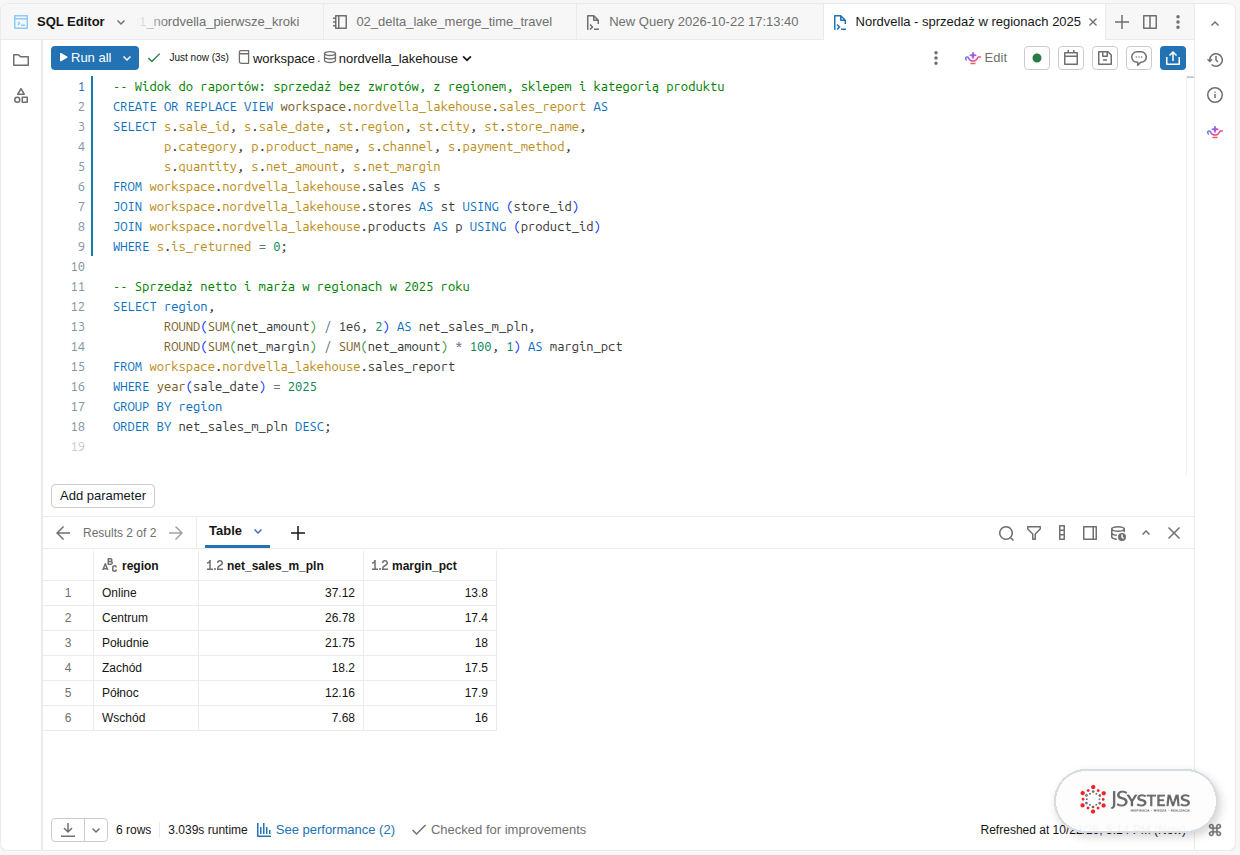Select the Table results tab
Screen dimensions: 1240x855
(x=225, y=531)
